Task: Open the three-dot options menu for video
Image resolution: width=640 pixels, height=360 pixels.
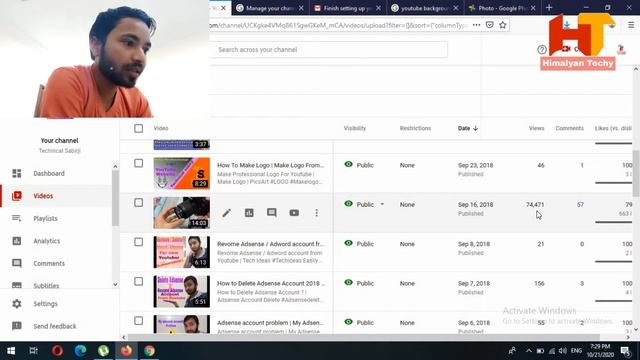Action: coord(316,213)
